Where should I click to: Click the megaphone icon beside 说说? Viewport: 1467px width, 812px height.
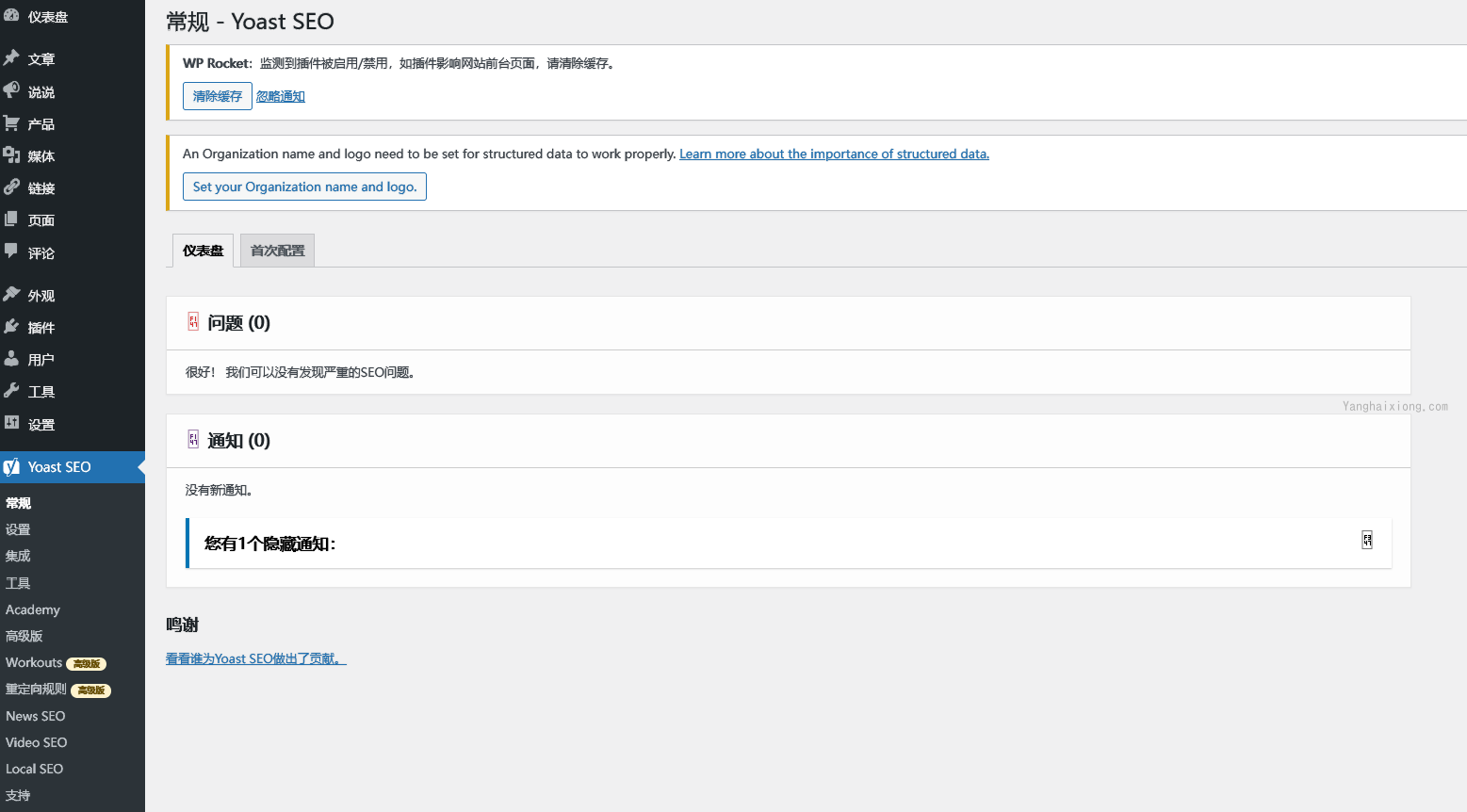pyautogui.click(x=11, y=90)
